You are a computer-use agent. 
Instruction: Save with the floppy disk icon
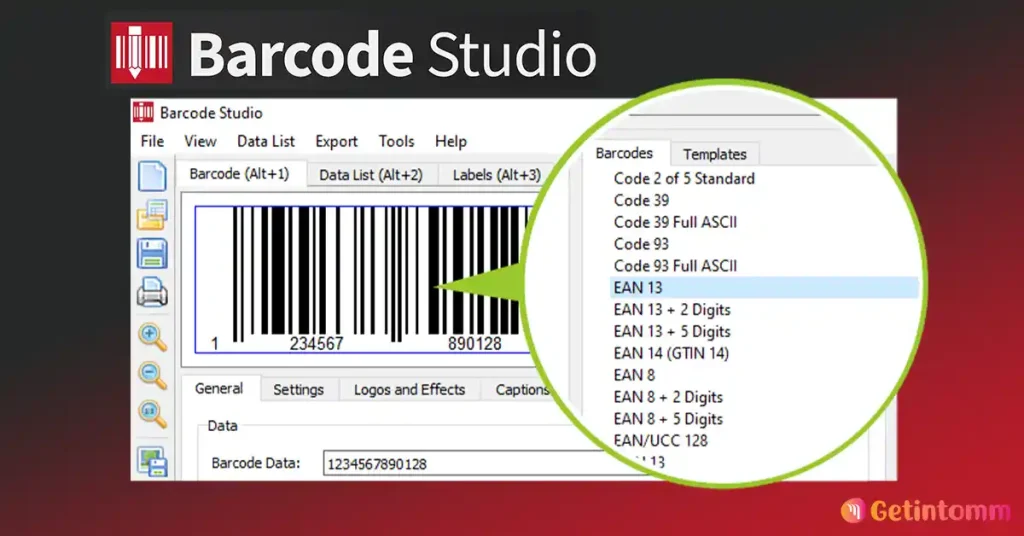(x=152, y=253)
